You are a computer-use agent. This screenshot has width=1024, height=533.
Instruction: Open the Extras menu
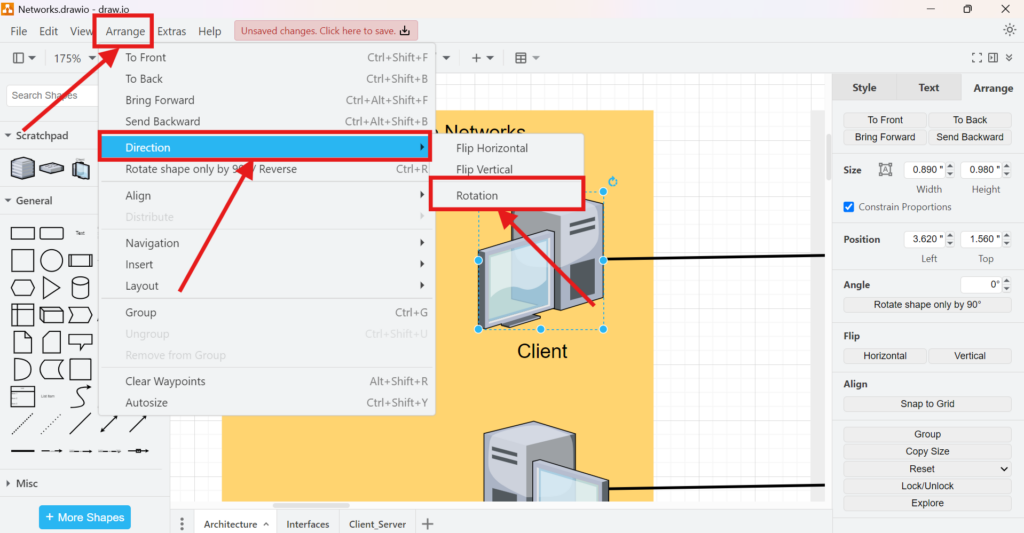(x=171, y=31)
